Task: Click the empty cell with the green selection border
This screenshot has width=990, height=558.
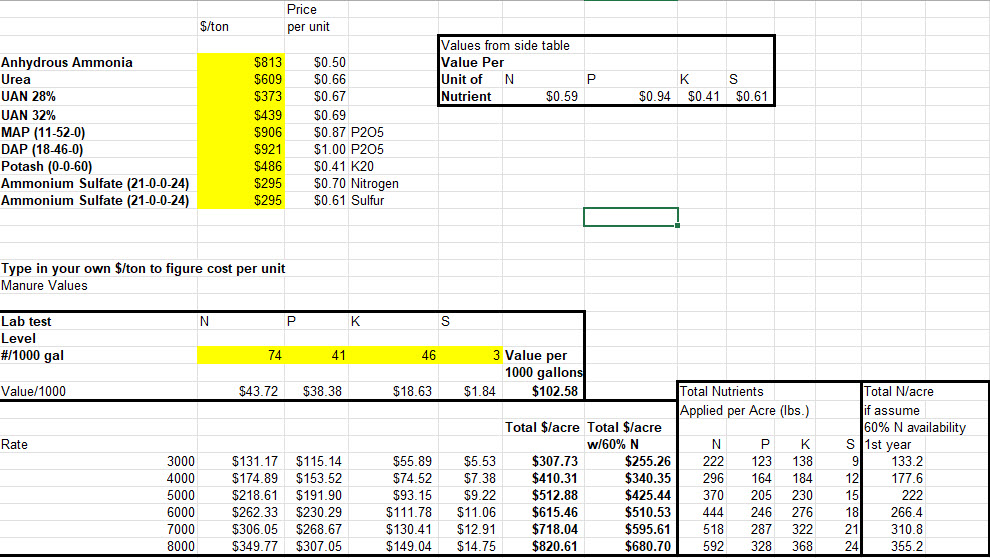Action: (631, 217)
